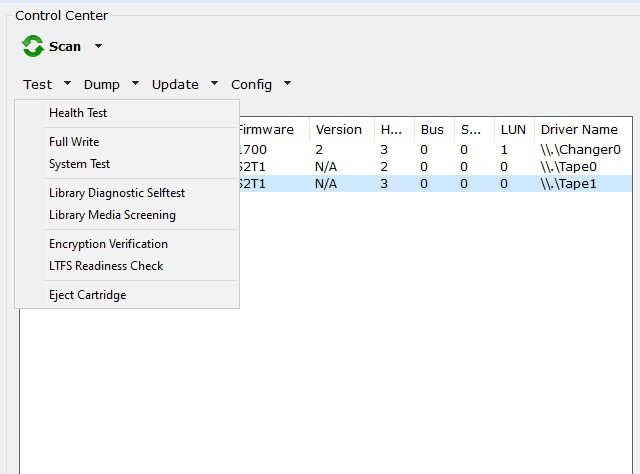Image resolution: width=640 pixels, height=474 pixels.
Task: Expand the arrow beside Test
Action: pos(67,83)
